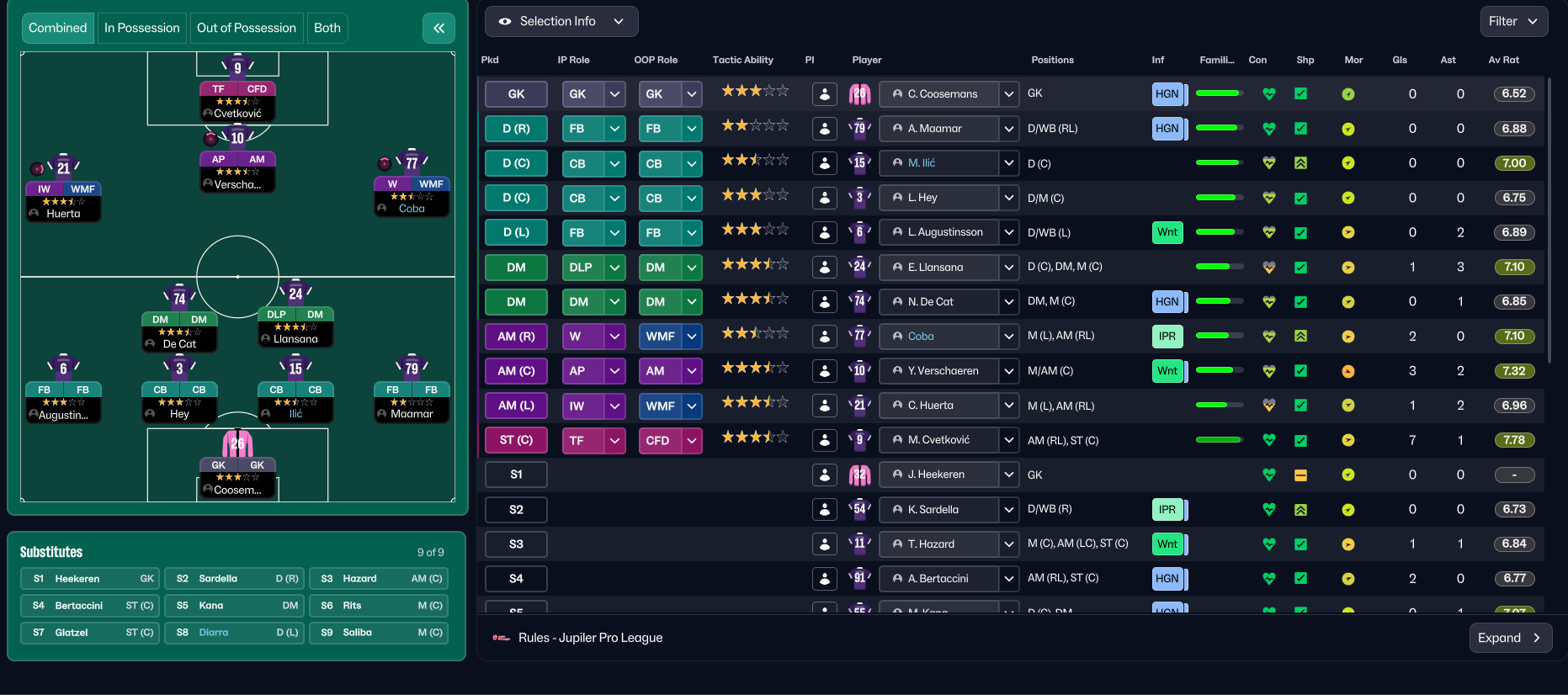1568x695 pixels.
Task: Switch to the Out of Possession tab
Action: (247, 28)
